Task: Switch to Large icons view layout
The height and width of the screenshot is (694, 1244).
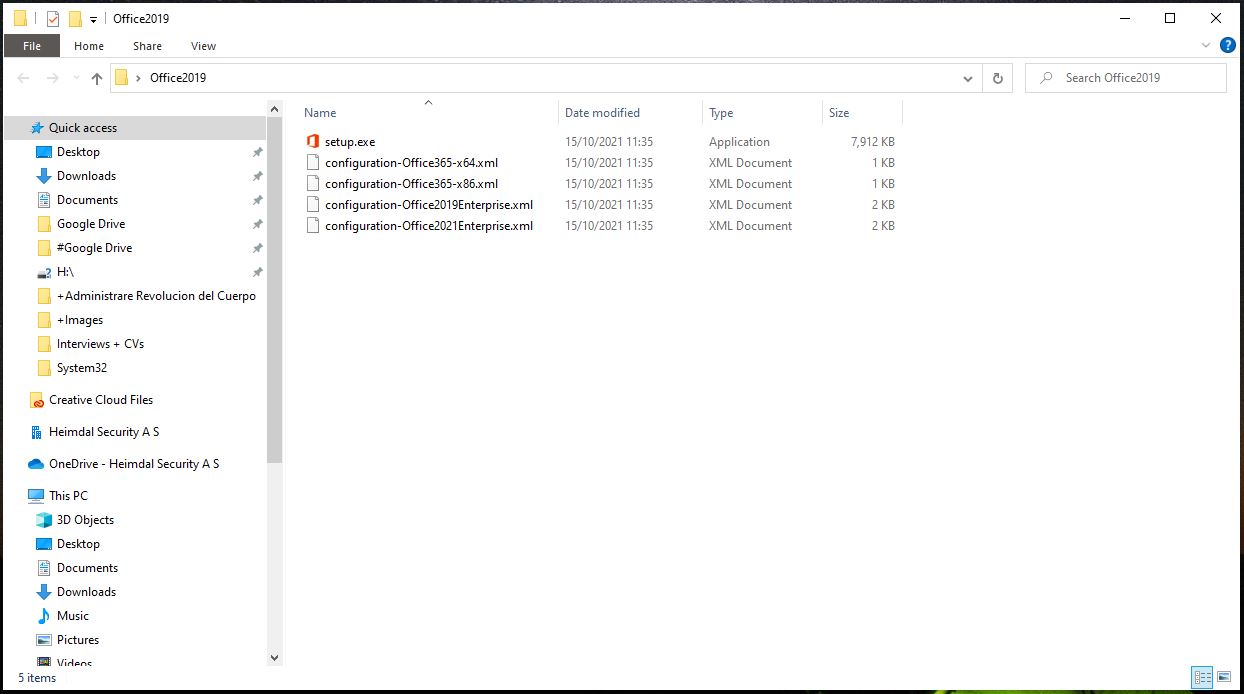Action: tap(1223, 677)
